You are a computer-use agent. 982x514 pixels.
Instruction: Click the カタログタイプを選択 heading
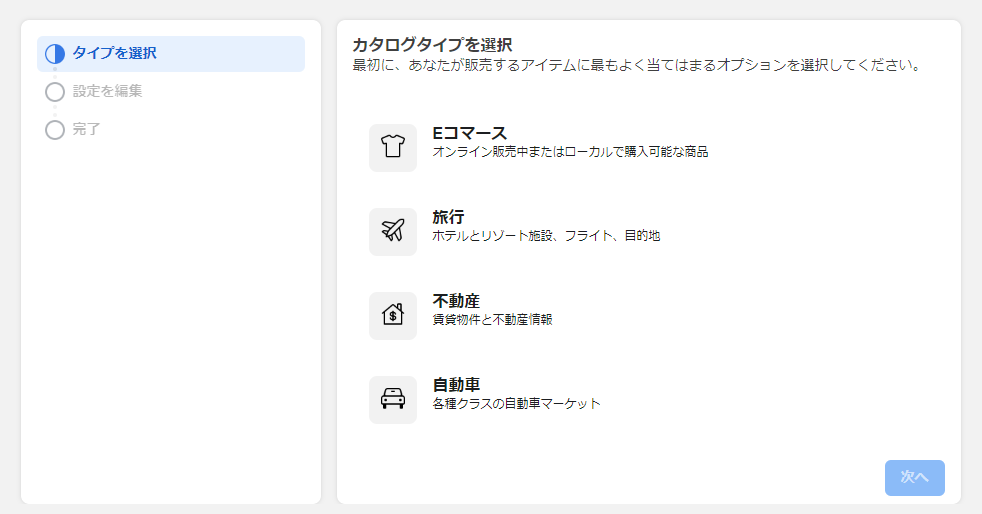tap(432, 45)
